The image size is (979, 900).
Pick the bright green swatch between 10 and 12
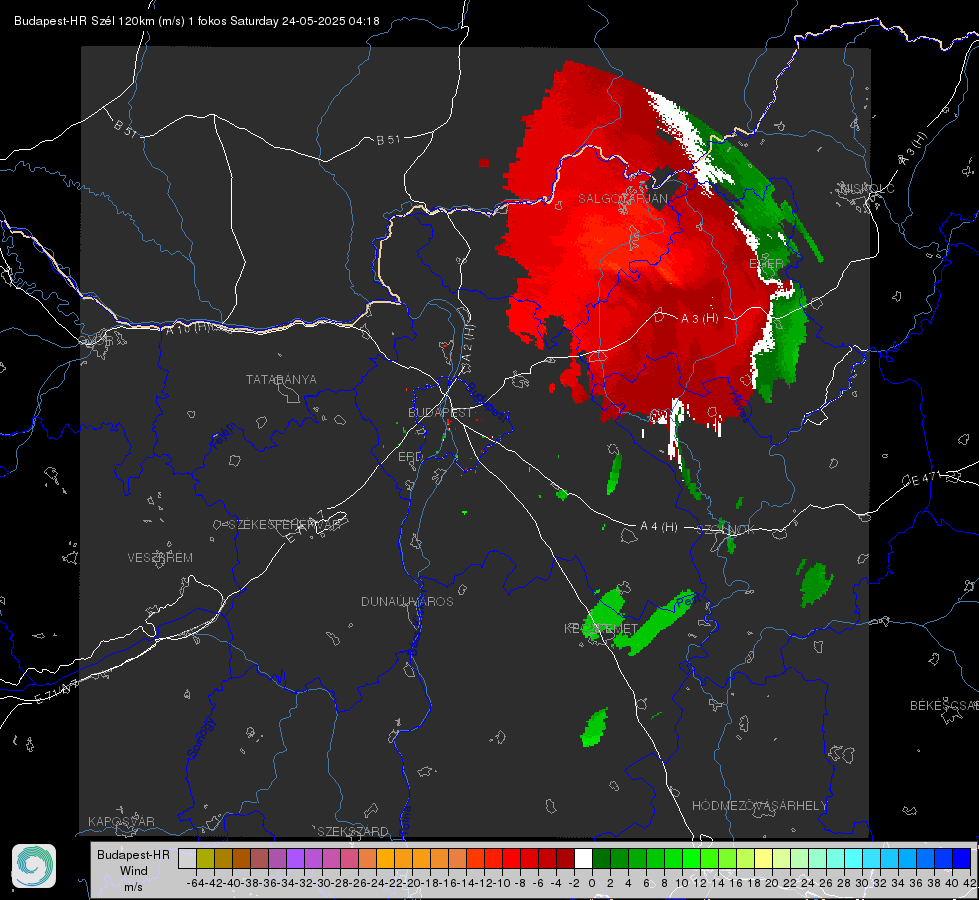click(x=691, y=859)
